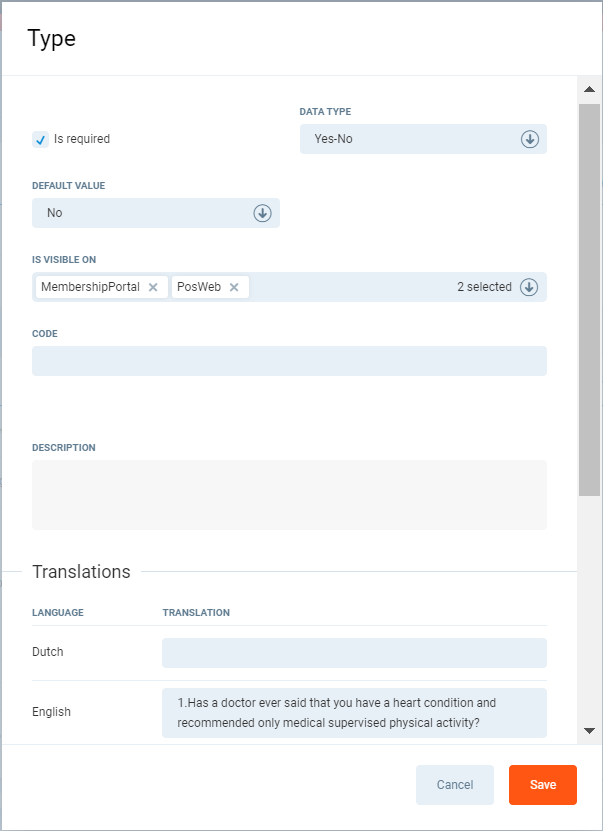The image size is (603, 831).
Task: Remove the PosWeb tag
Action: 234,287
